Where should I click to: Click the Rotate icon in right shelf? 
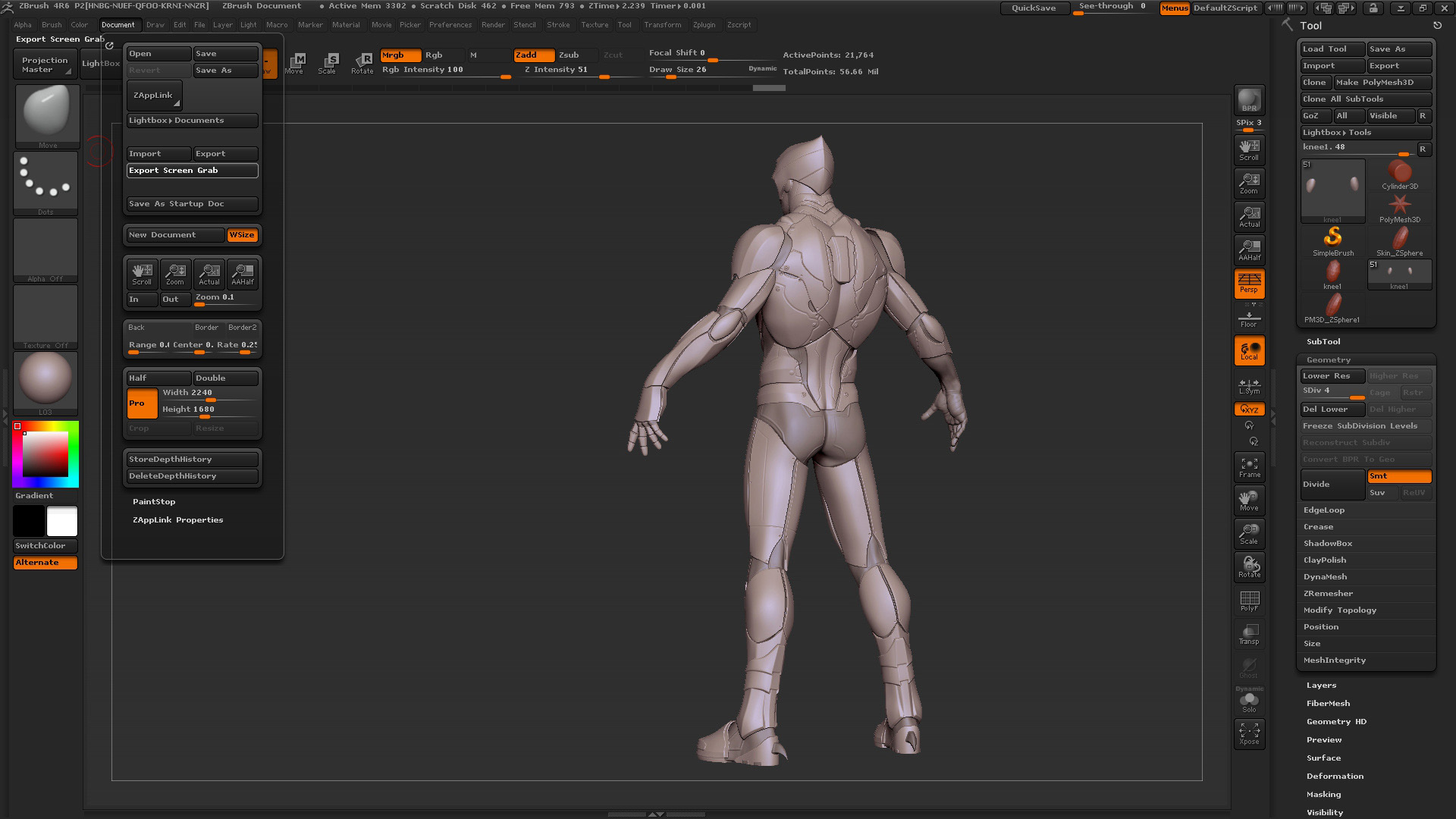(1249, 568)
